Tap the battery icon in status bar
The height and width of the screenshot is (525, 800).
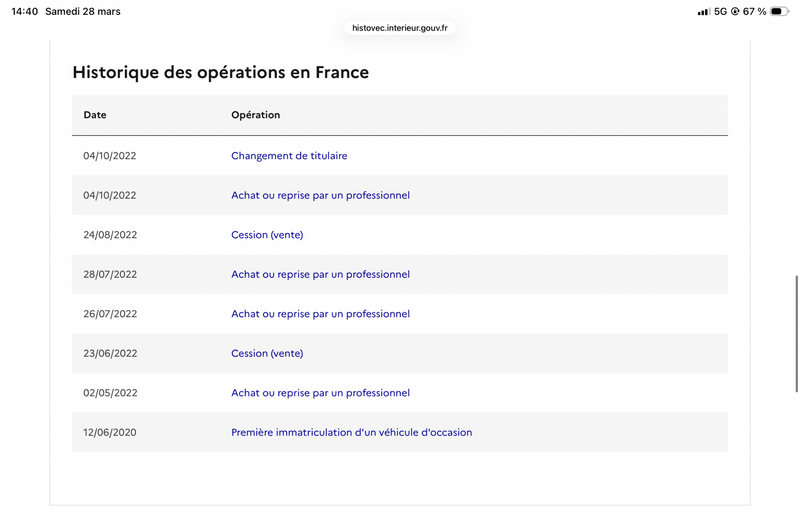tap(779, 12)
